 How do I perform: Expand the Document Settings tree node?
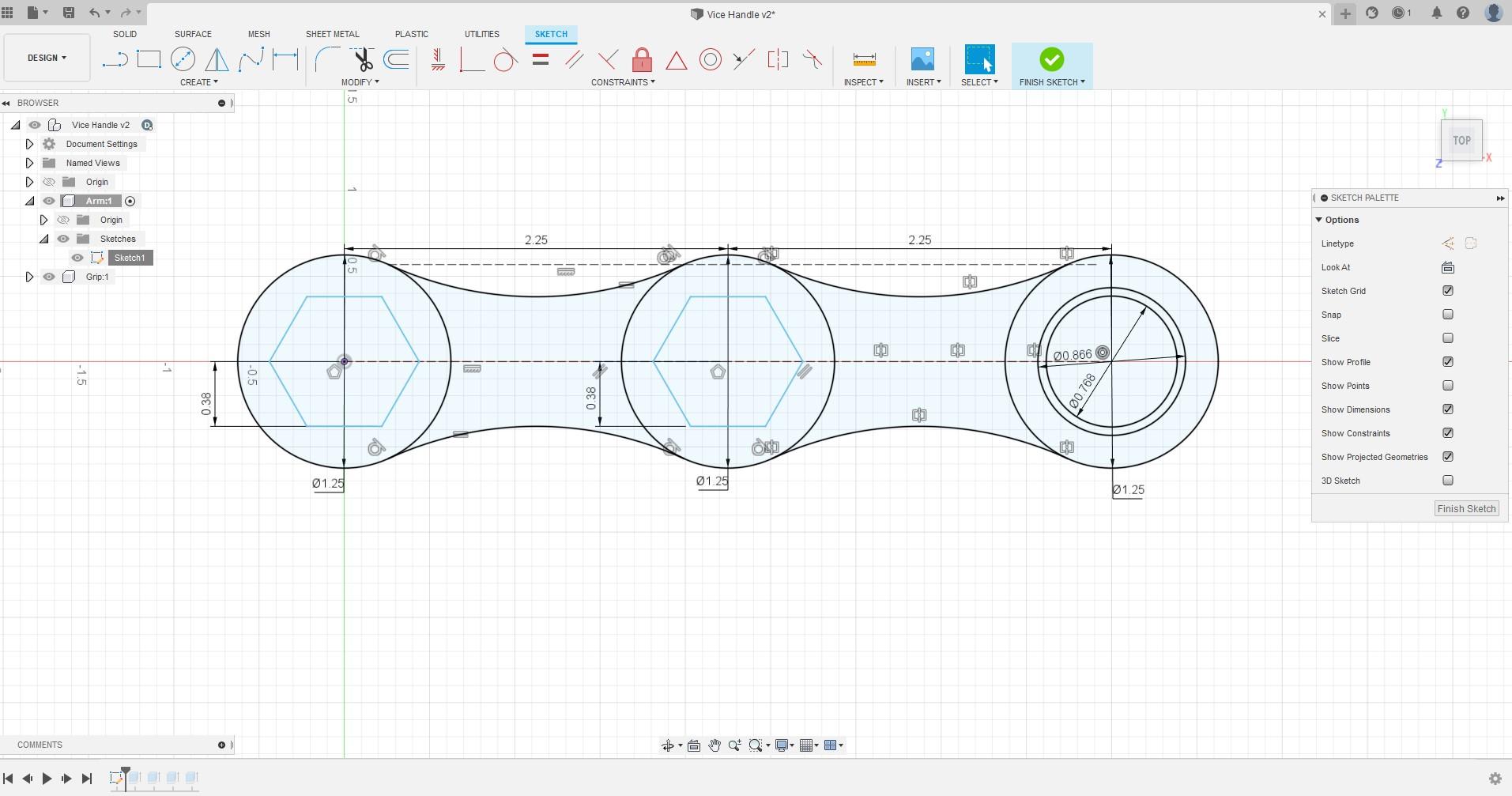pos(29,144)
